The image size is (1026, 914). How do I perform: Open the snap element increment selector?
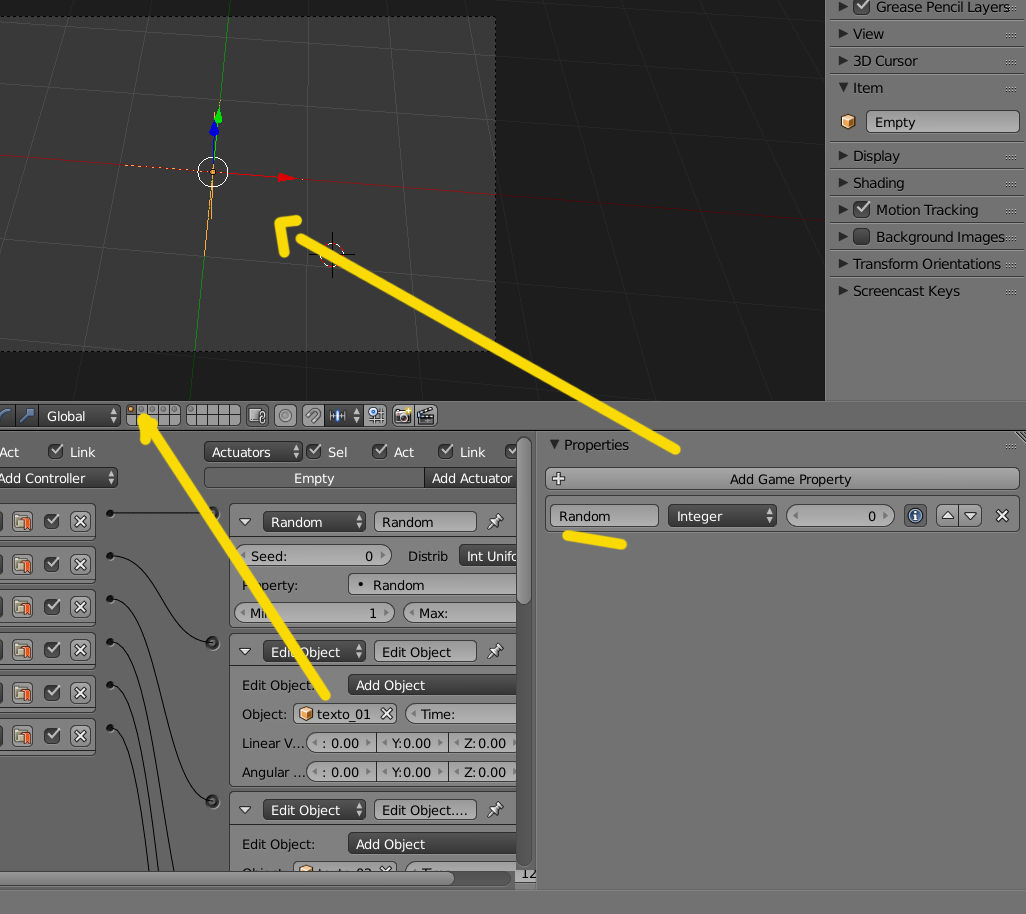[344, 416]
